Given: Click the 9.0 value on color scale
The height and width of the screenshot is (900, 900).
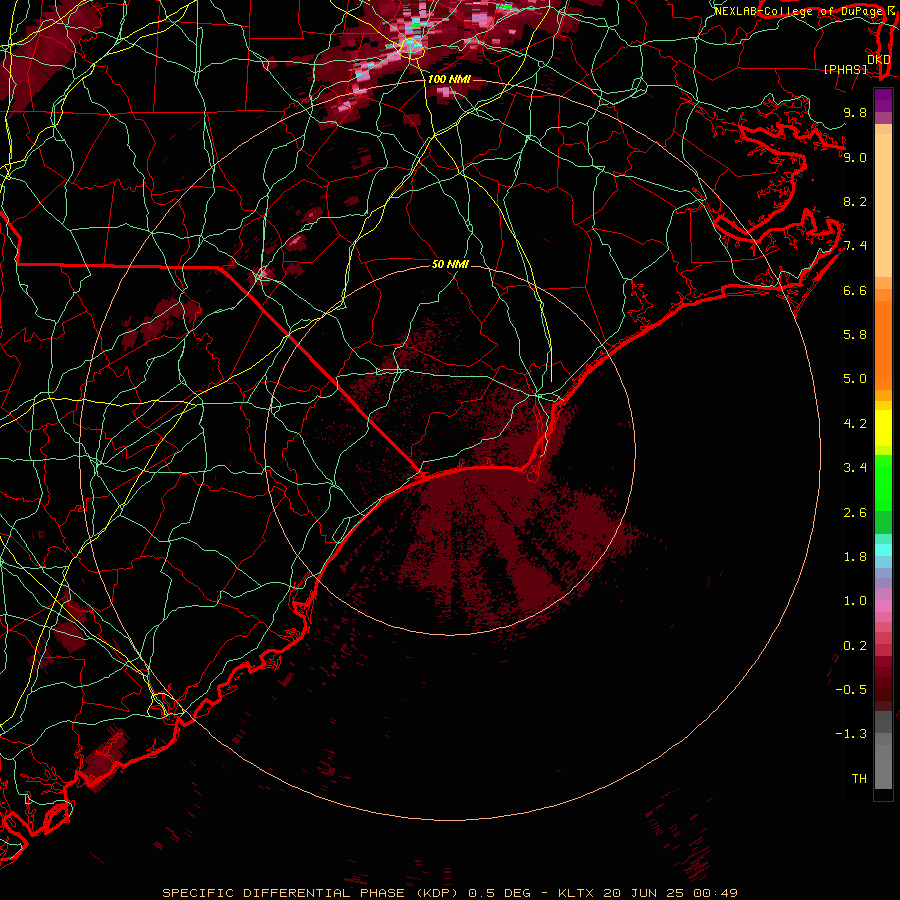Looking at the screenshot, I should tap(855, 157).
